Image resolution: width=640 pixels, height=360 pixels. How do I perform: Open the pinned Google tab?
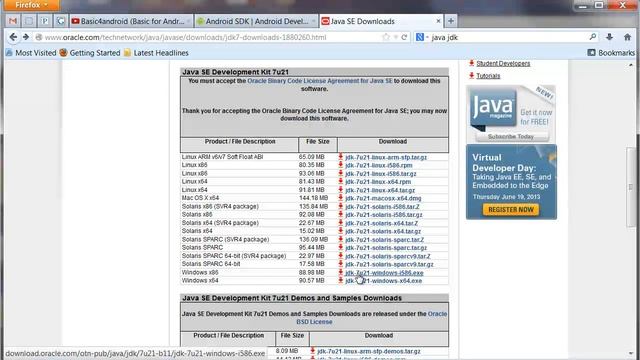(x=60, y=21)
